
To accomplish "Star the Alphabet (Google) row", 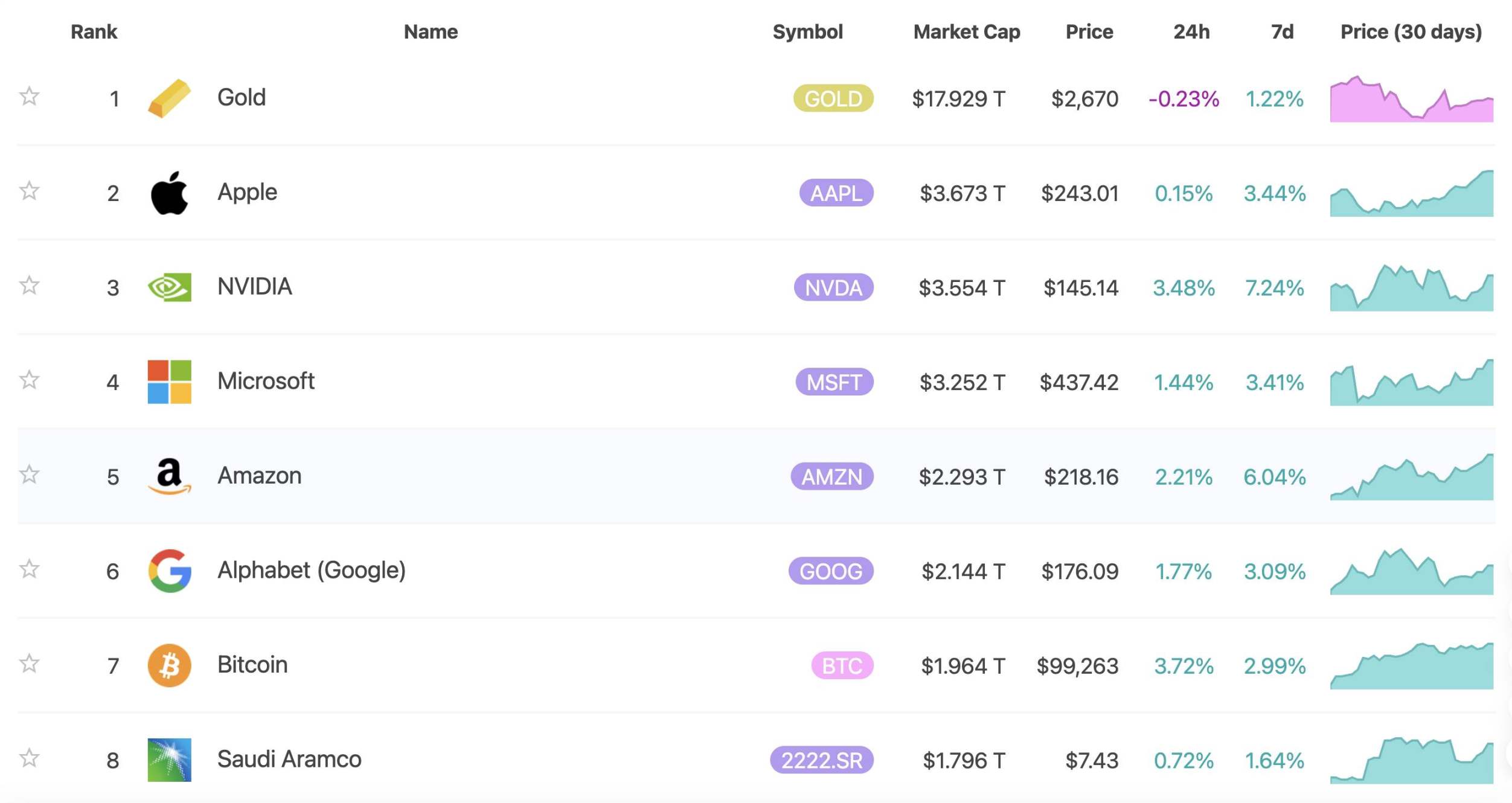I will point(29,569).
